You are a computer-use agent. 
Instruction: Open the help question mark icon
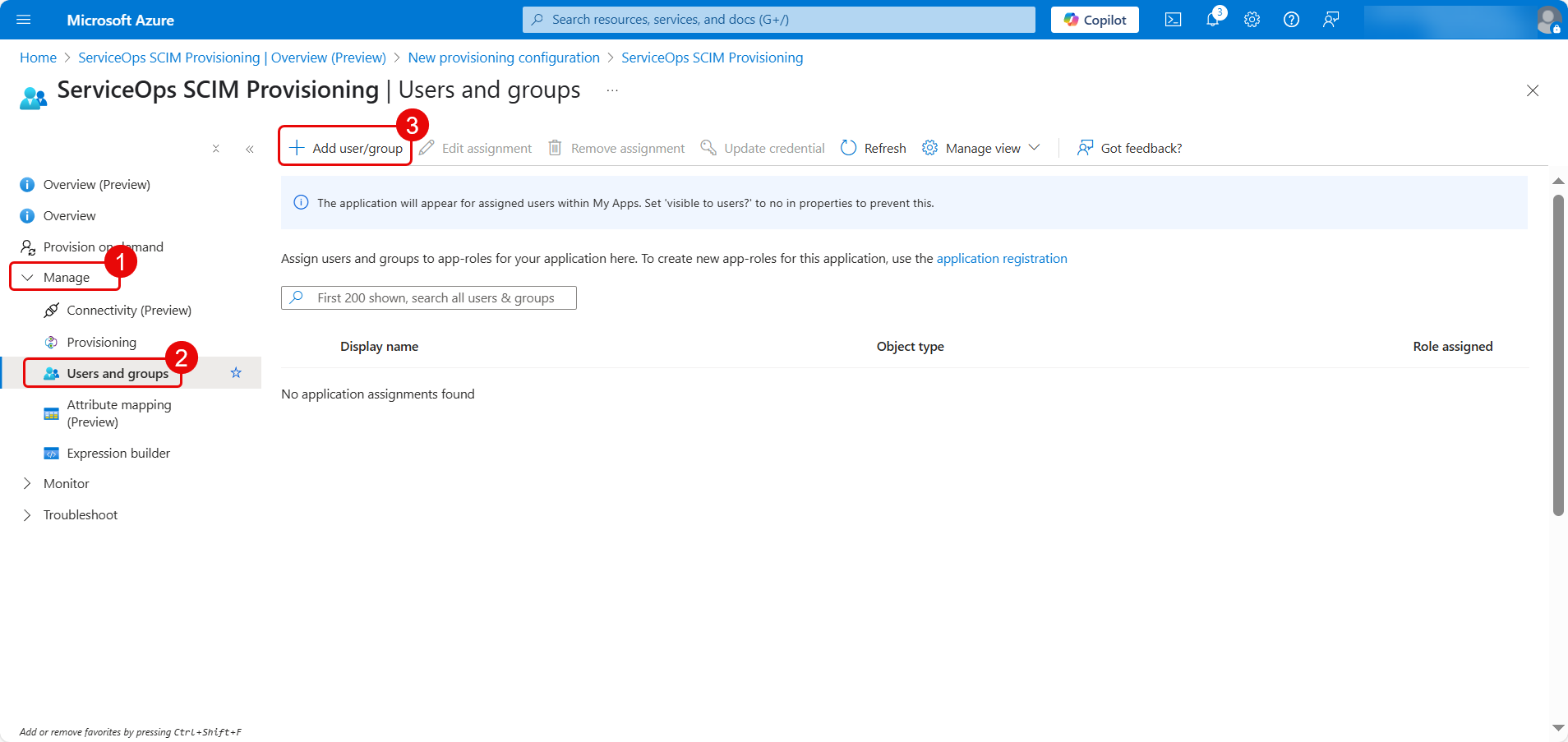click(x=1291, y=20)
